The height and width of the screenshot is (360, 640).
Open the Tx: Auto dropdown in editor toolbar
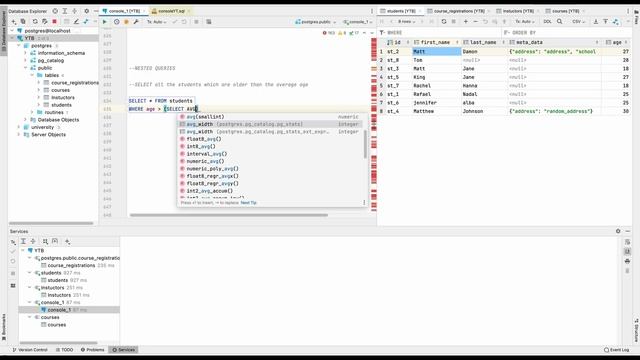point(157,22)
